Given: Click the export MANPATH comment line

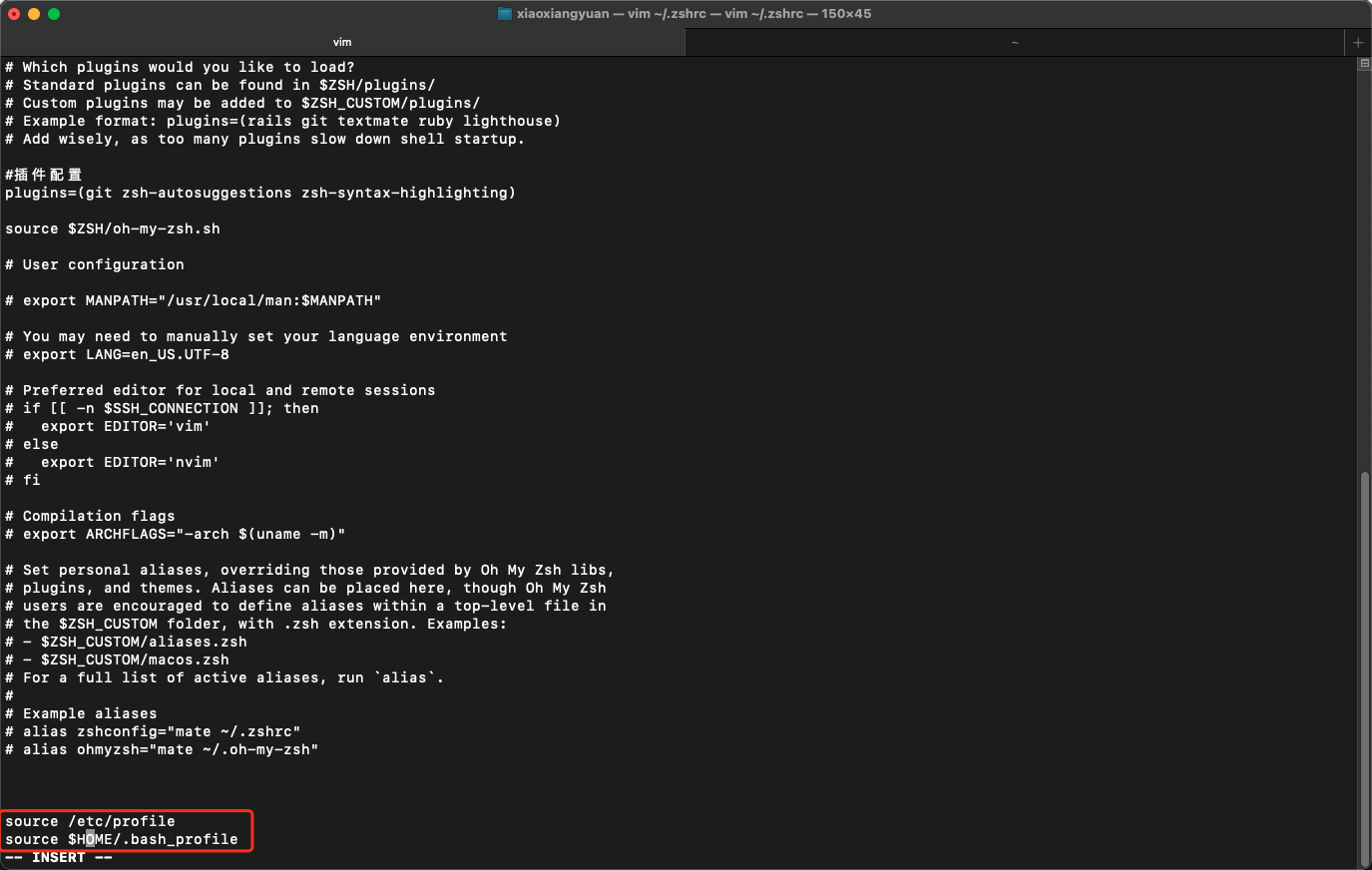Looking at the screenshot, I should point(194,300).
